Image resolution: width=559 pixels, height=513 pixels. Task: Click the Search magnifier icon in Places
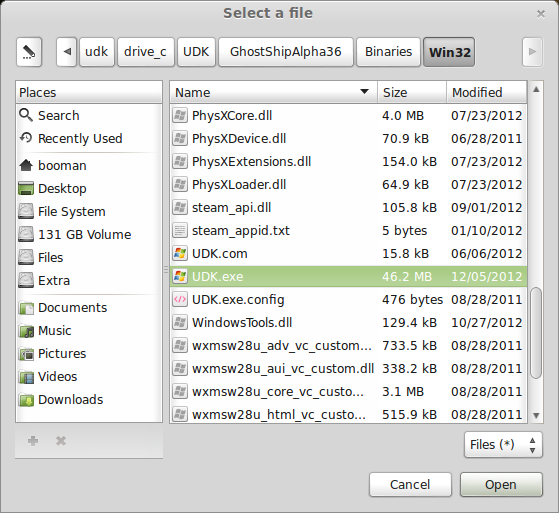[26, 115]
